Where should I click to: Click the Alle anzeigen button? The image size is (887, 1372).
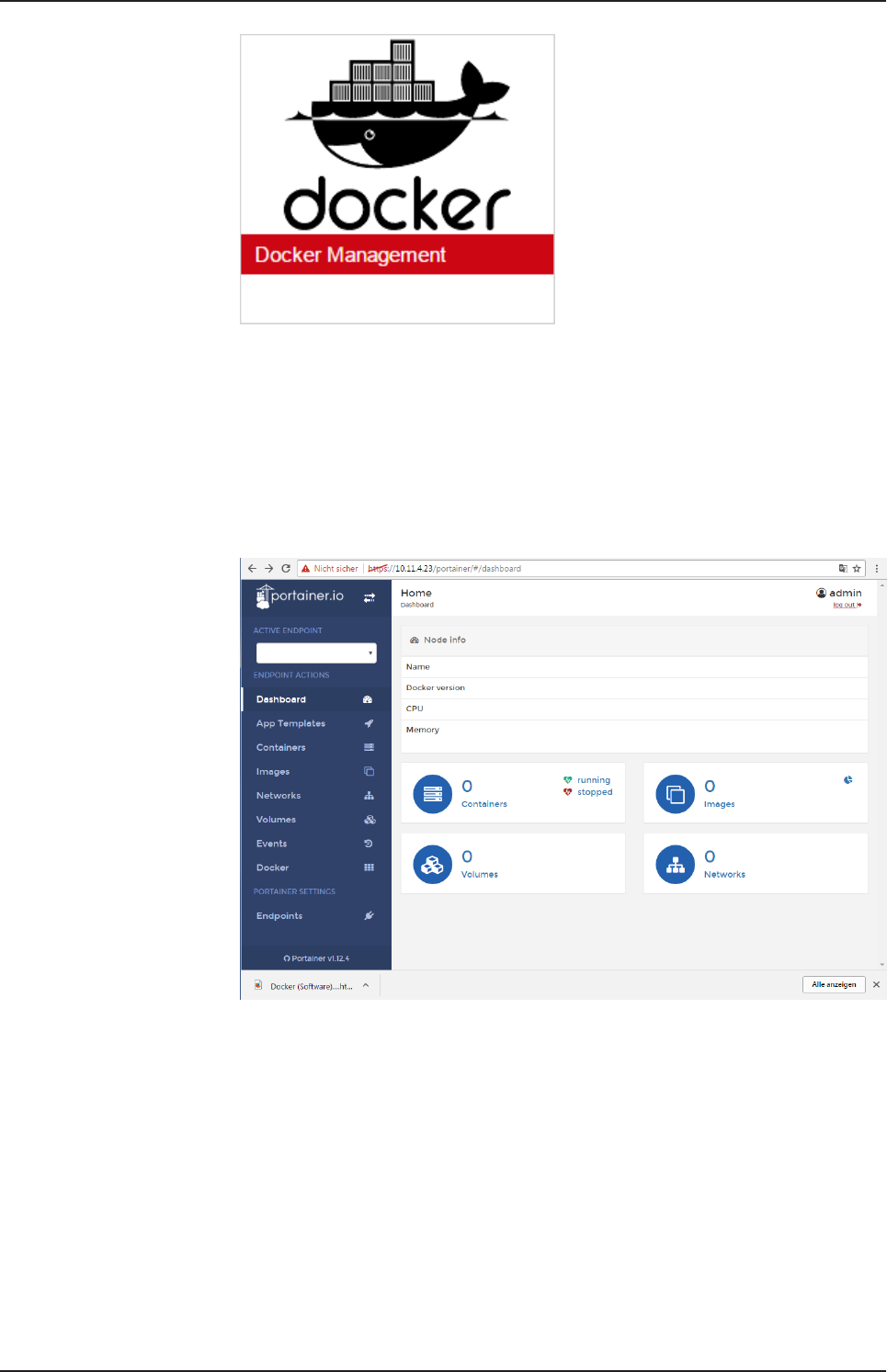point(834,984)
